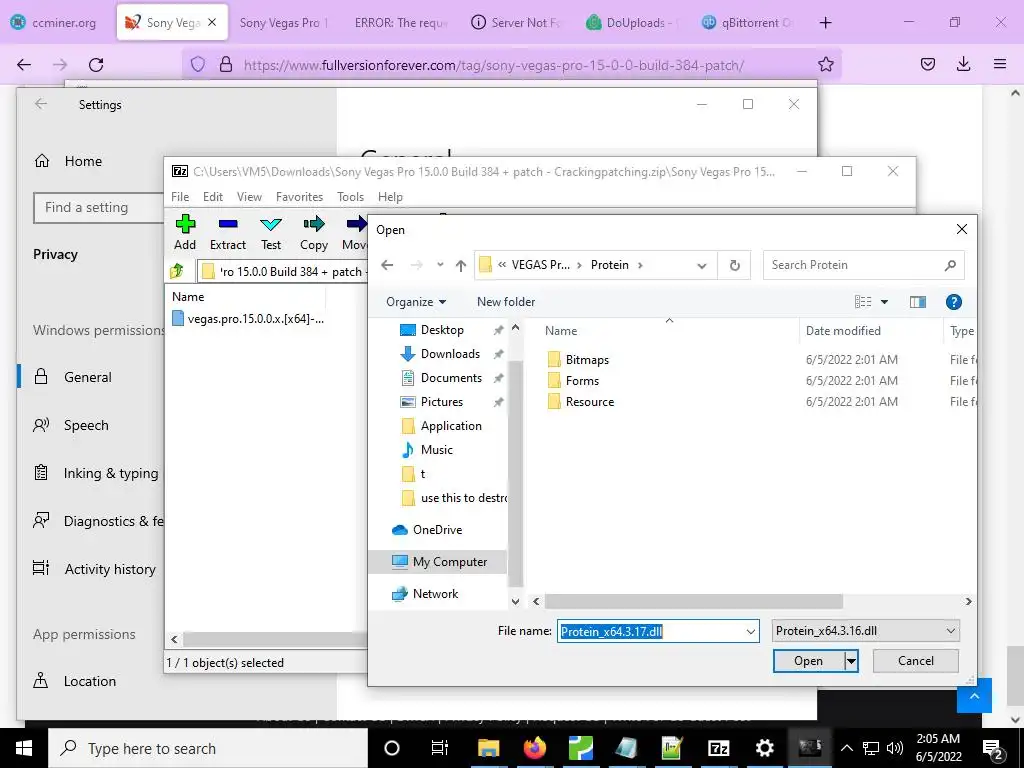The height and width of the screenshot is (768, 1024).
Task: Select Home in Settings sidebar
Action: click(84, 161)
